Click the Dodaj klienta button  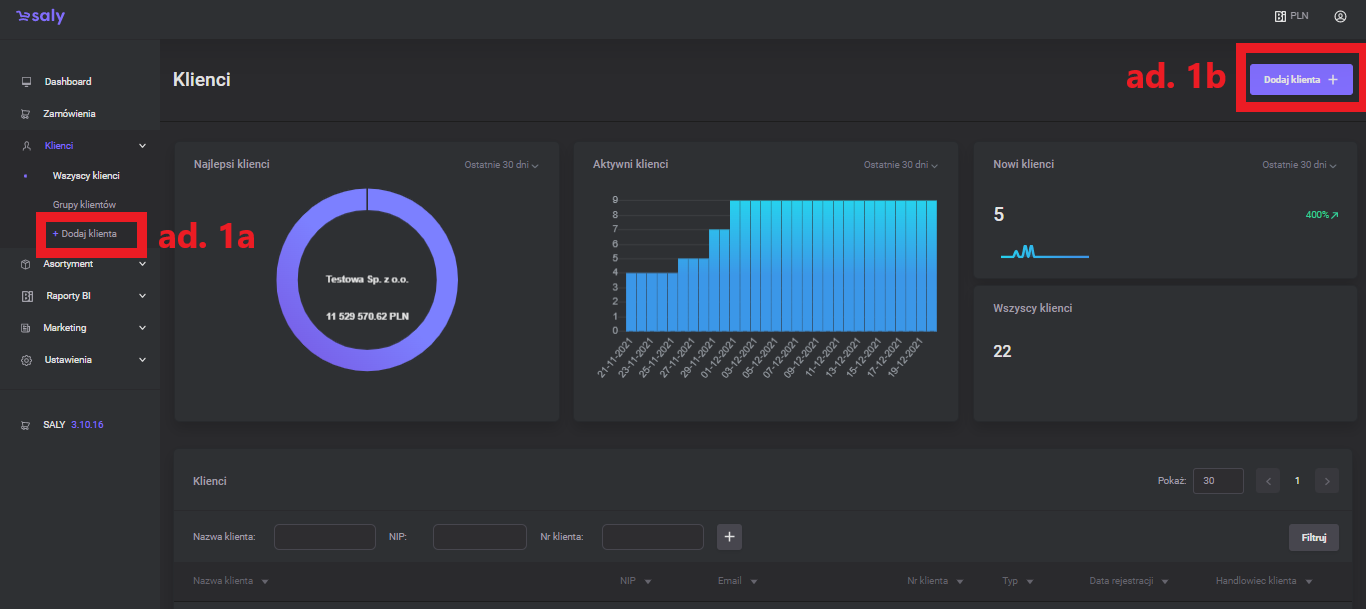[x=1300, y=79]
